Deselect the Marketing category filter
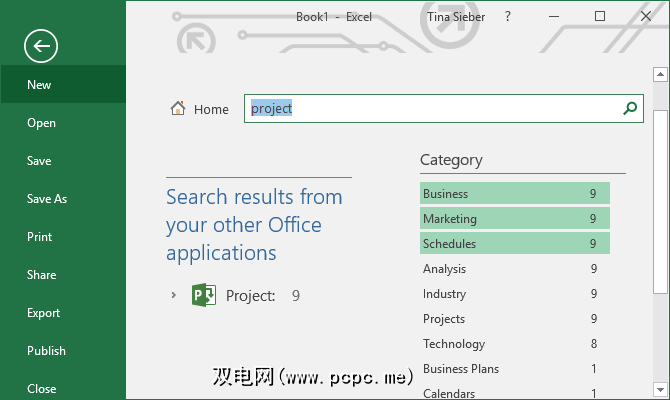Image resolution: width=670 pixels, height=400 pixels. coord(514,219)
